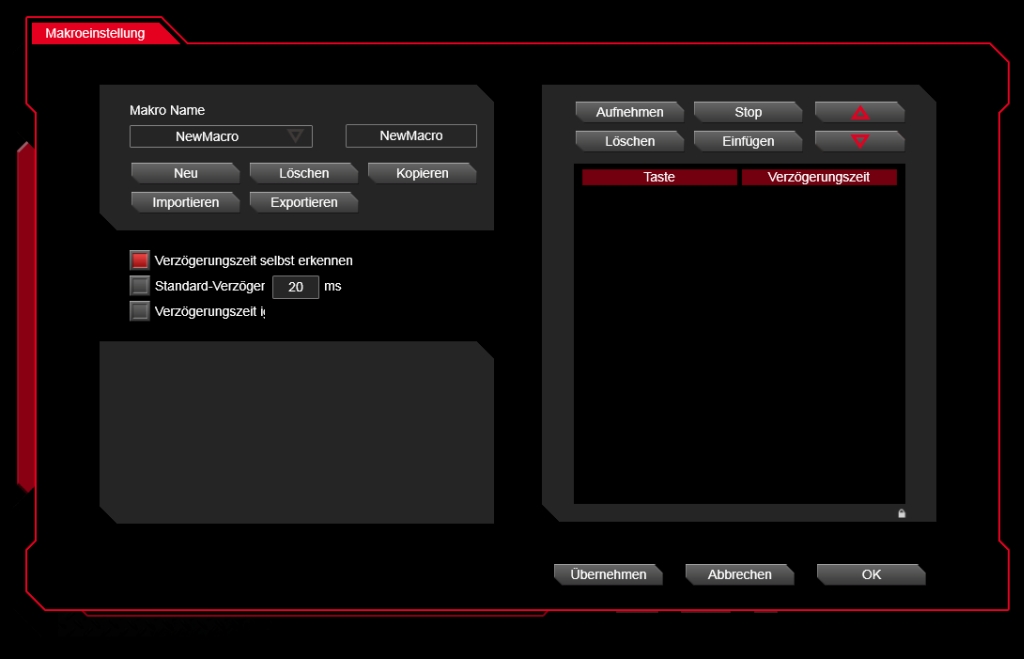This screenshot has width=1024, height=659.
Task: Check the third Verzögerungszeit ignore checkbox
Action: coord(139,311)
